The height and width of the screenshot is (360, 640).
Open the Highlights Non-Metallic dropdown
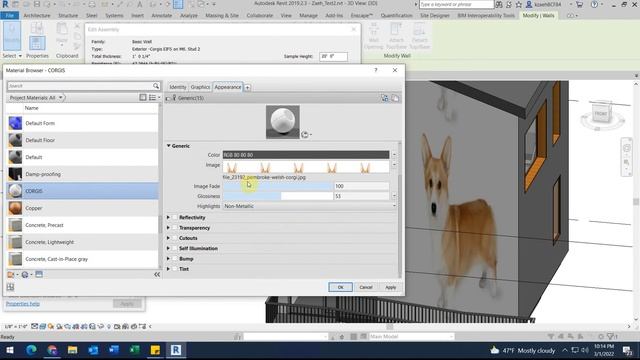[309, 206]
